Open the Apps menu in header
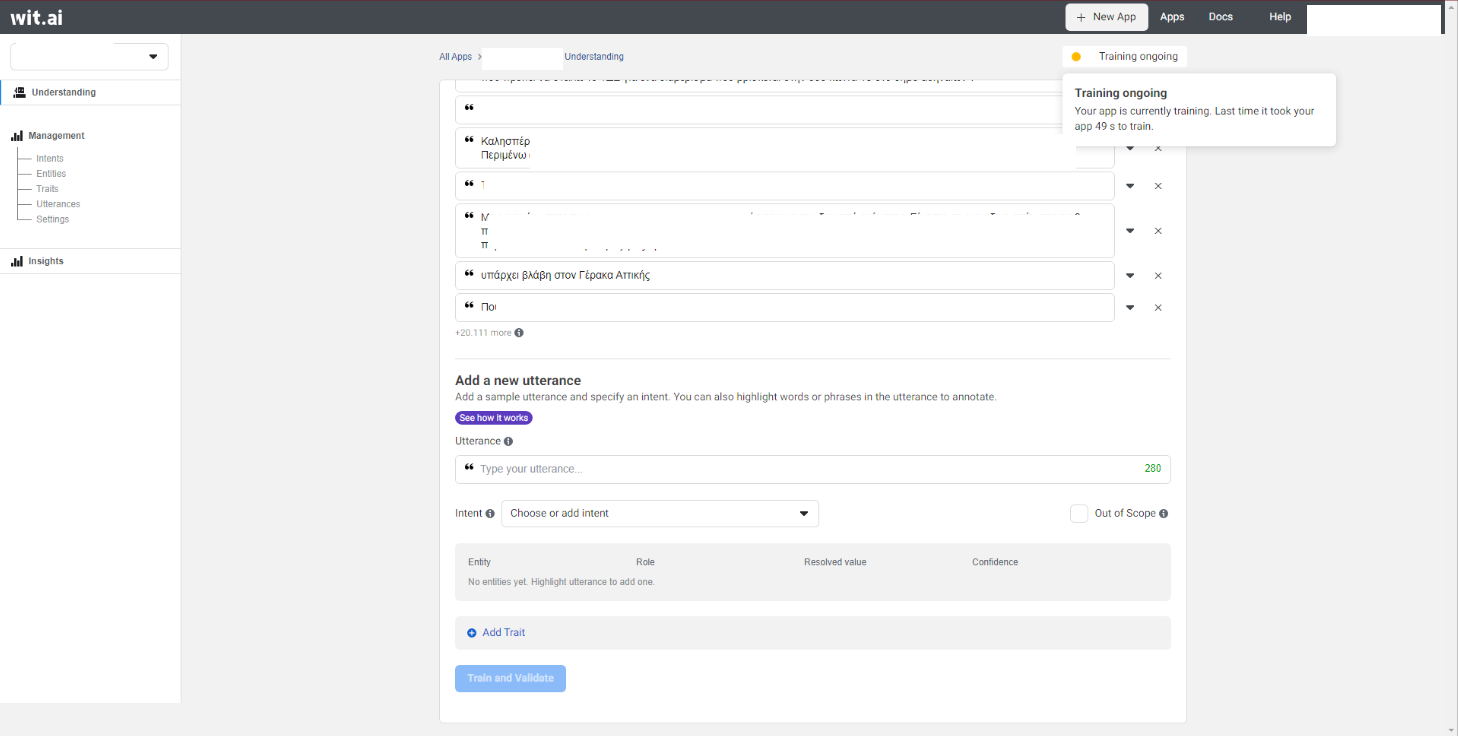 click(x=1172, y=17)
